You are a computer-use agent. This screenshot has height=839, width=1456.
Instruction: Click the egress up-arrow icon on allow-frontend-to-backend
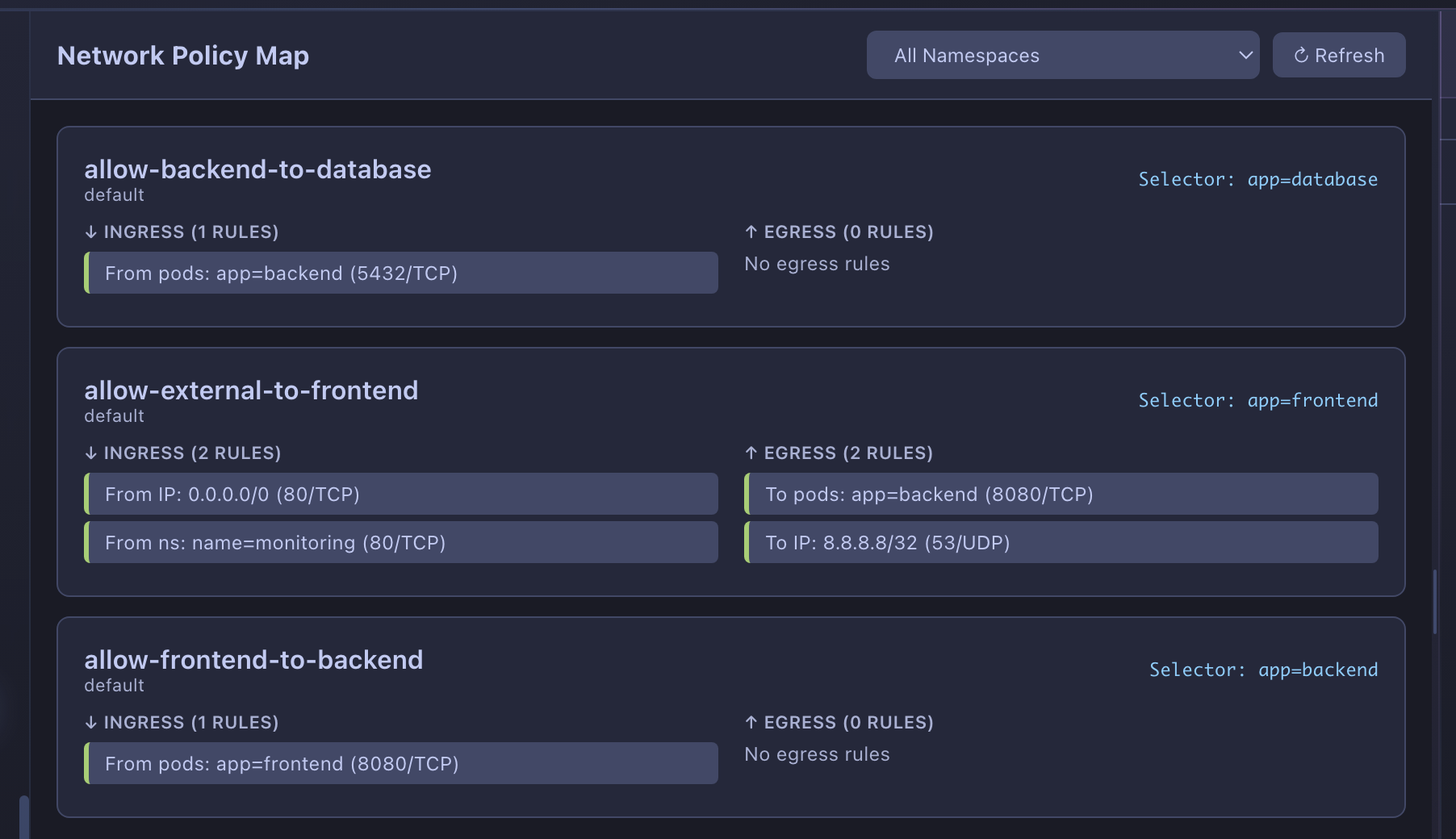point(751,722)
